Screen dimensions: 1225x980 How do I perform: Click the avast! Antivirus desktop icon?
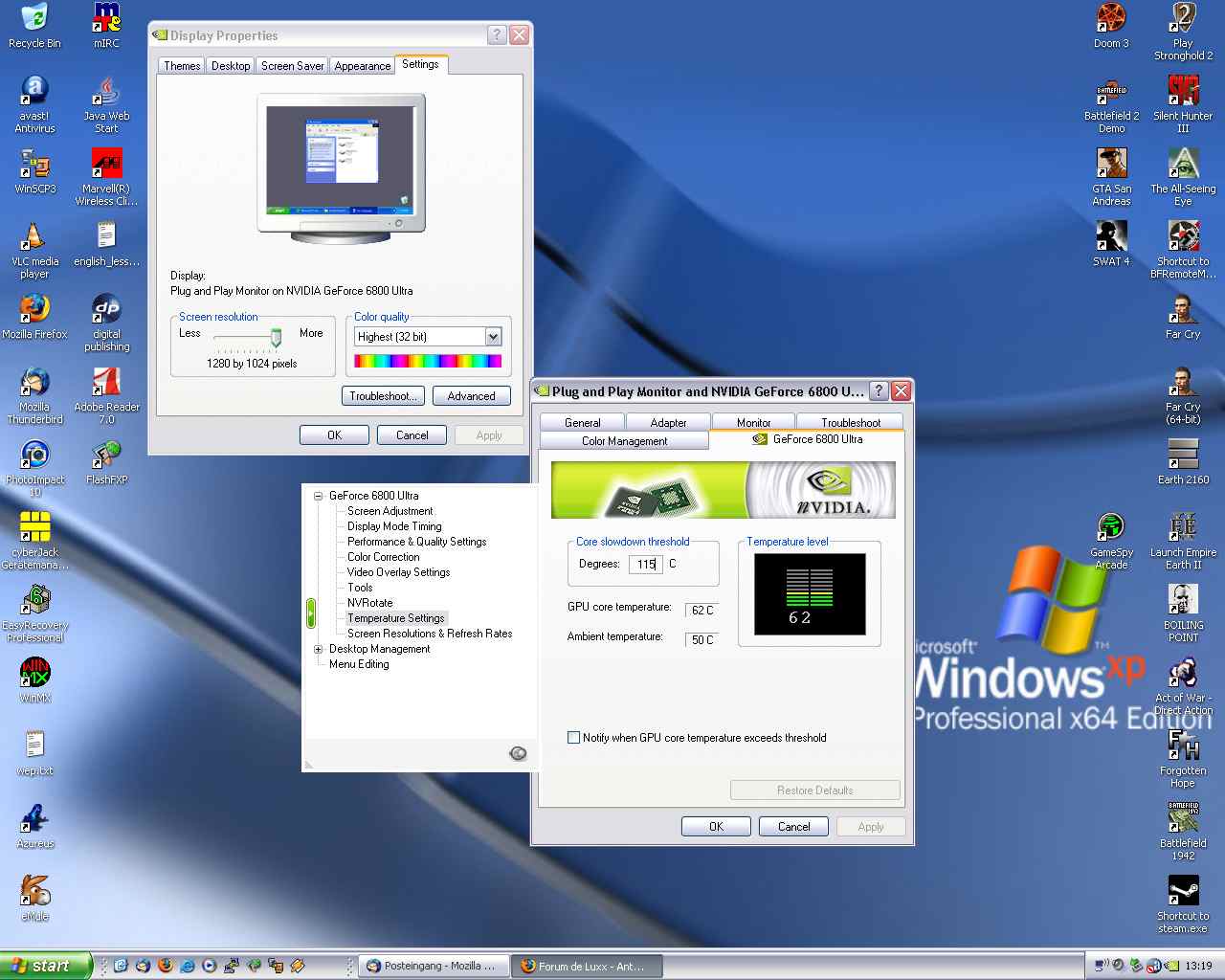(x=34, y=104)
